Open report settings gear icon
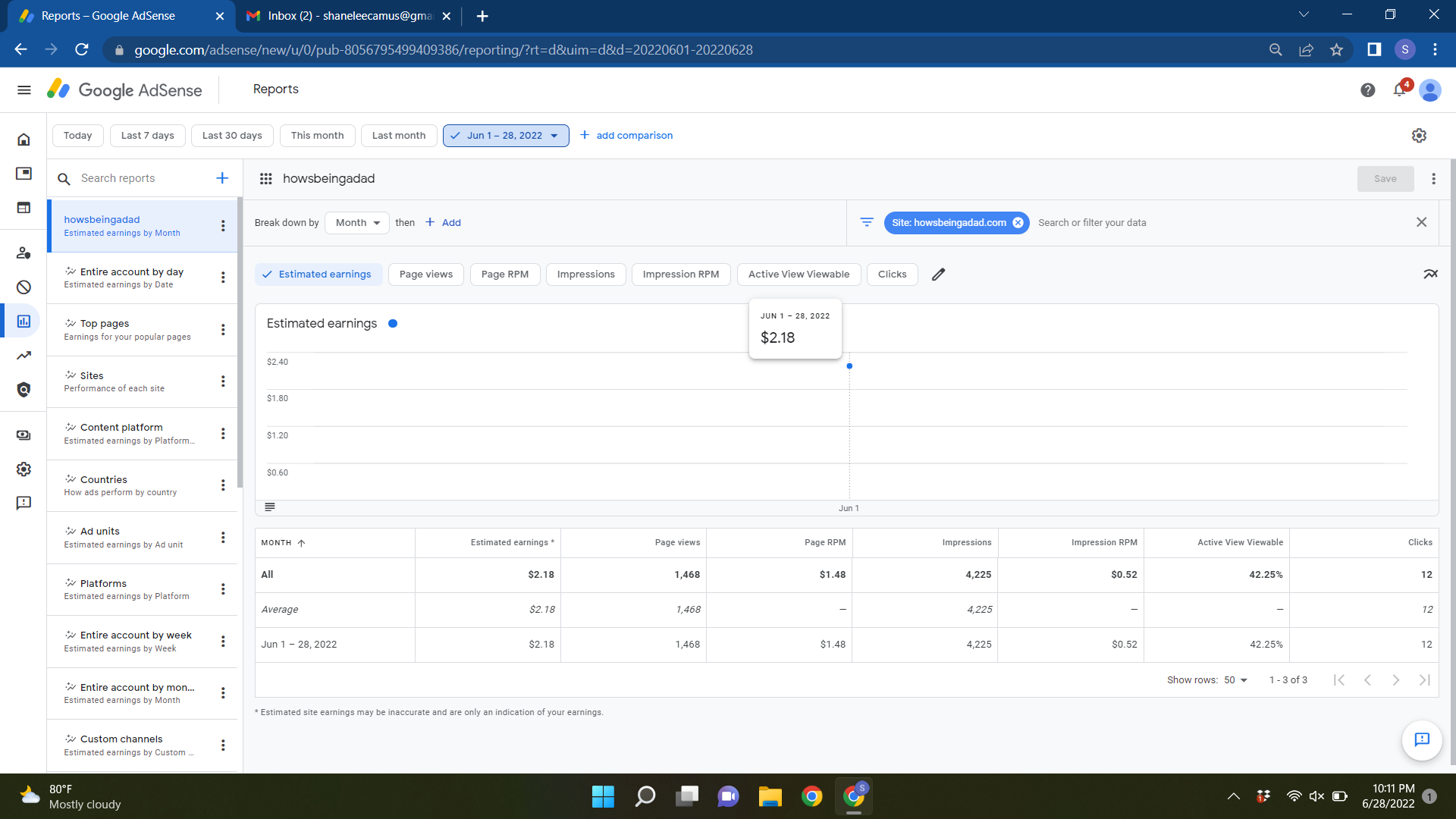 (x=1419, y=136)
